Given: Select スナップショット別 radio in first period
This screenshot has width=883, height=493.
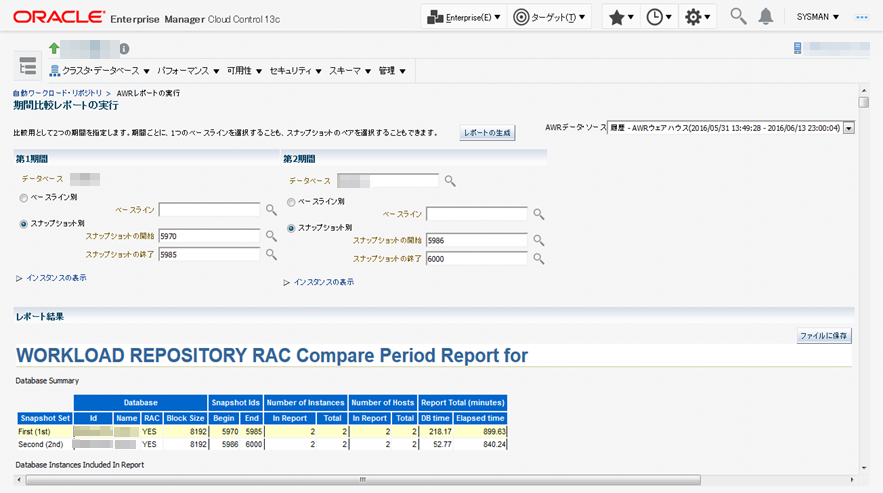Looking at the screenshot, I should coord(23,224).
